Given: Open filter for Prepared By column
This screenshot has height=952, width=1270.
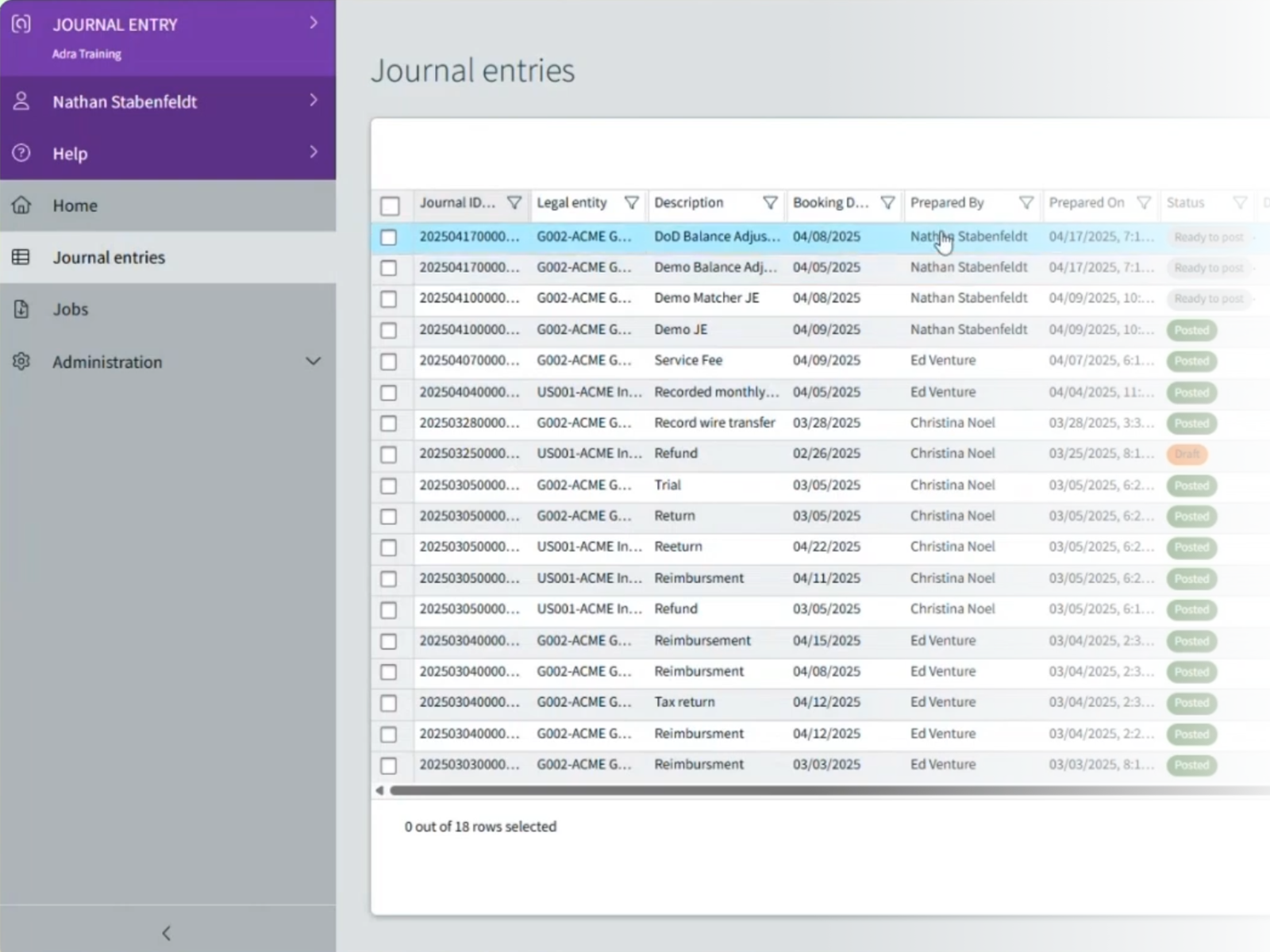Looking at the screenshot, I should (x=1026, y=203).
